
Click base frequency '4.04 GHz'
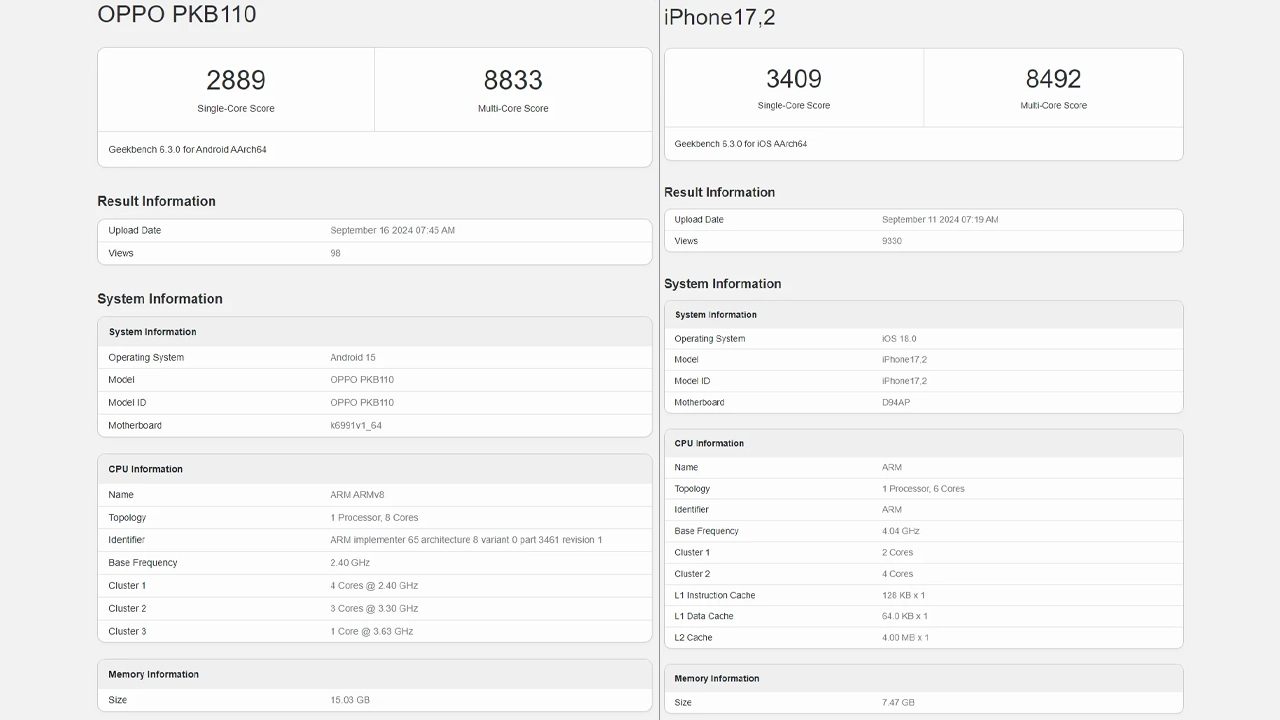[901, 532]
